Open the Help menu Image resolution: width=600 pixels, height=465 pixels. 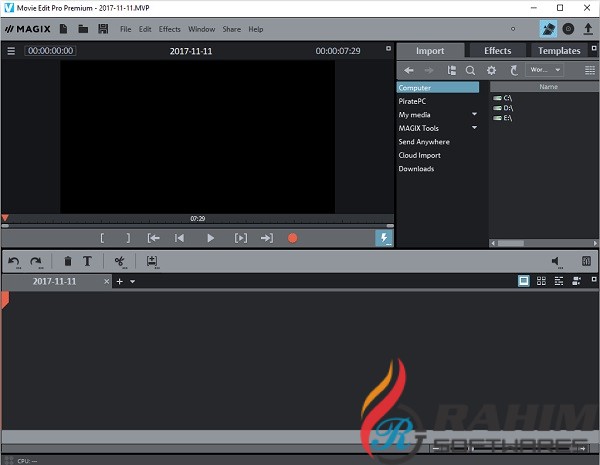tap(256, 29)
